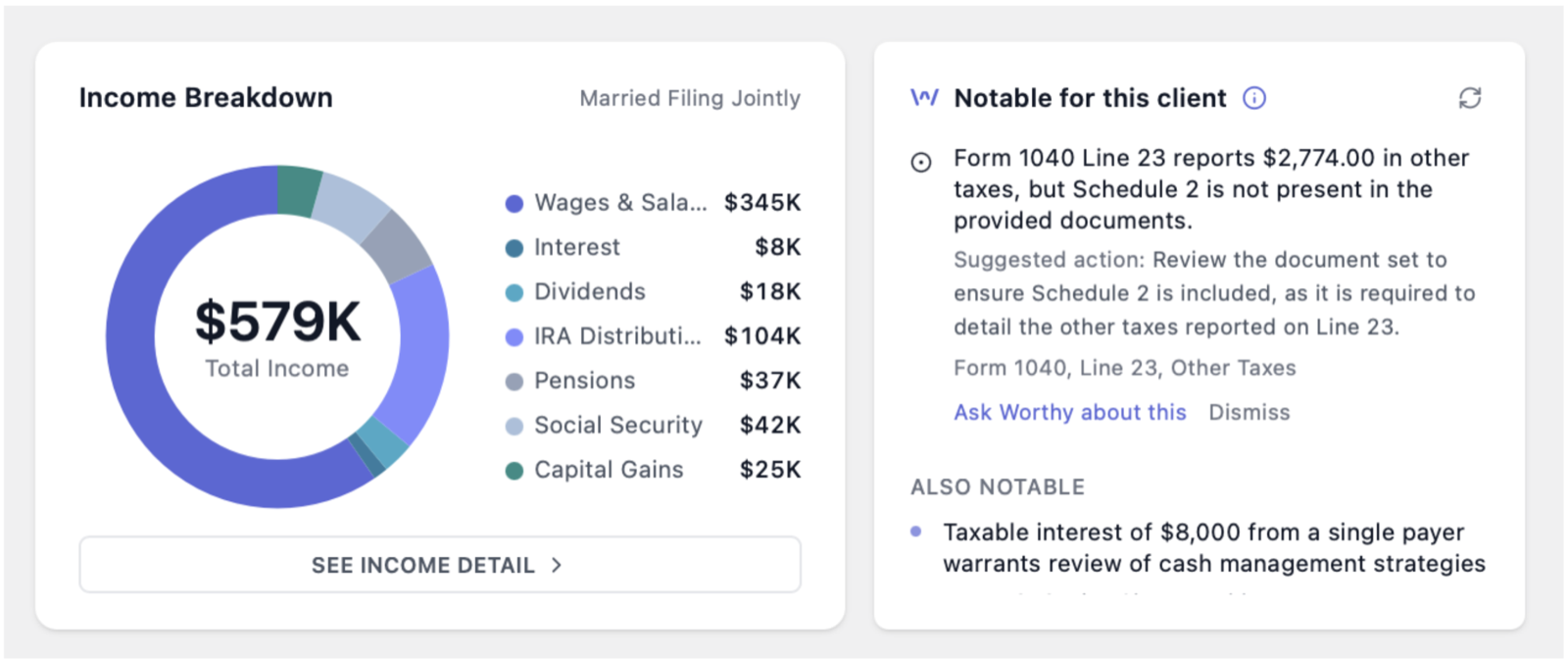Open the See Income Detail button

(440, 565)
